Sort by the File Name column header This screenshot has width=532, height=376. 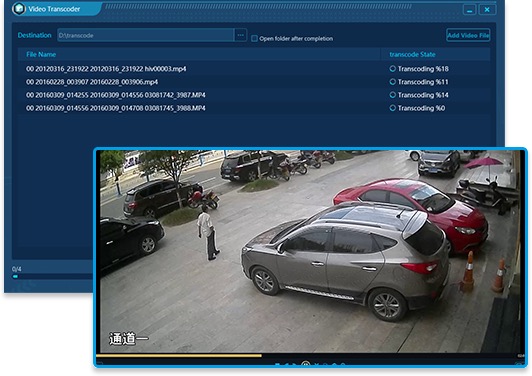coord(41,54)
